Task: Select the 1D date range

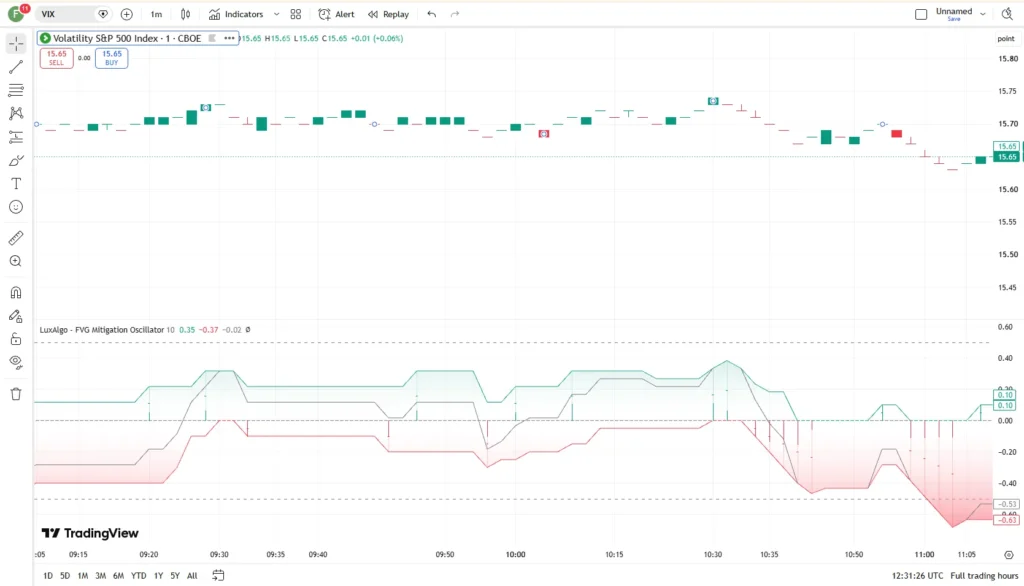Action: pyautogui.click(x=48, y=576)
